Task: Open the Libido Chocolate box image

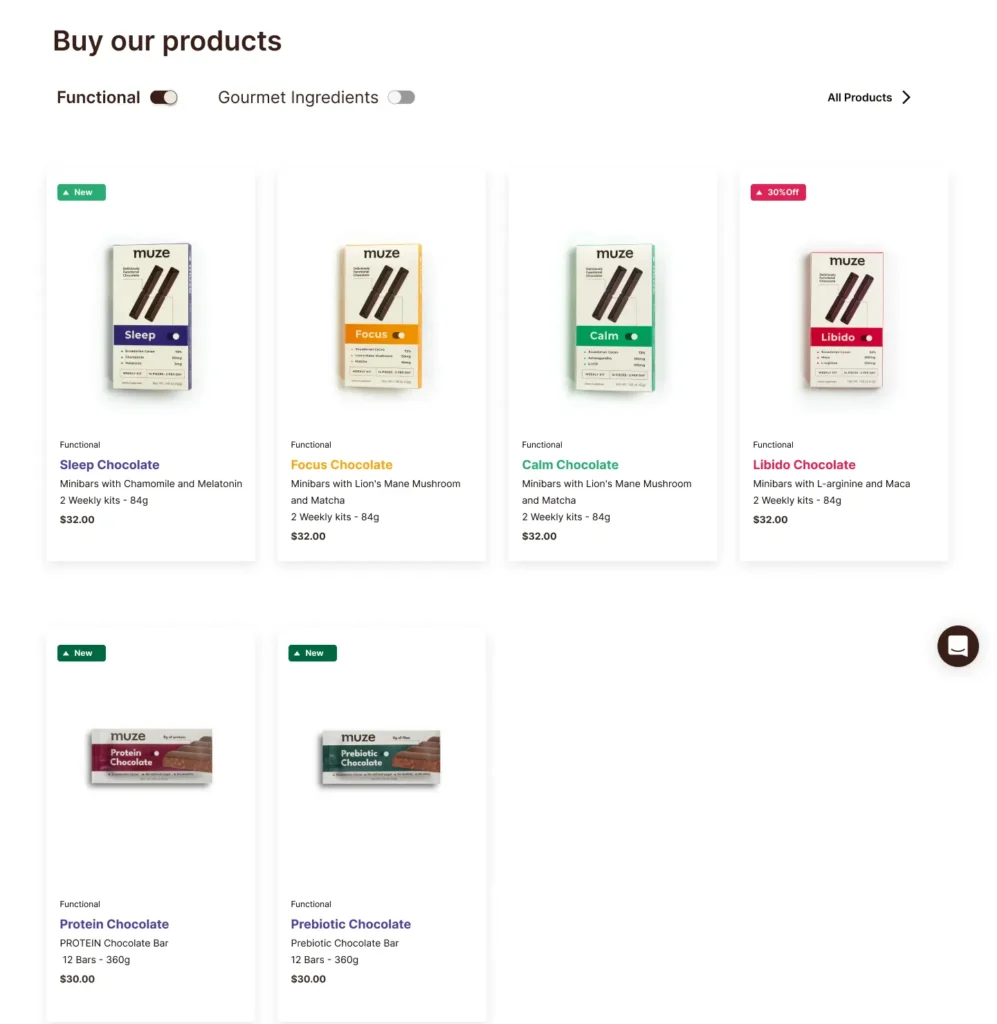Action: click(845, 316)
